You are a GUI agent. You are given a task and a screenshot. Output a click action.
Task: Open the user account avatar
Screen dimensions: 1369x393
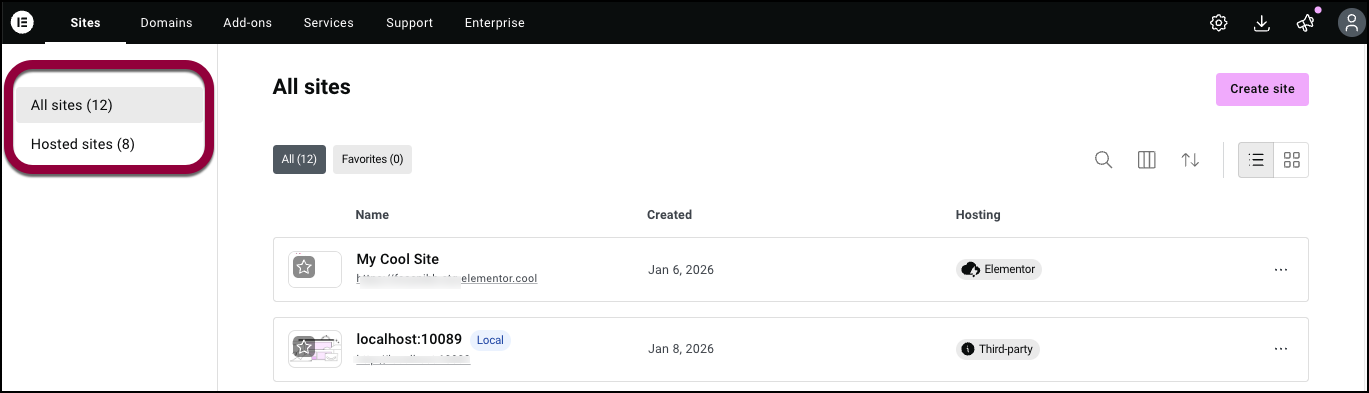click(x=1346, y=23)
